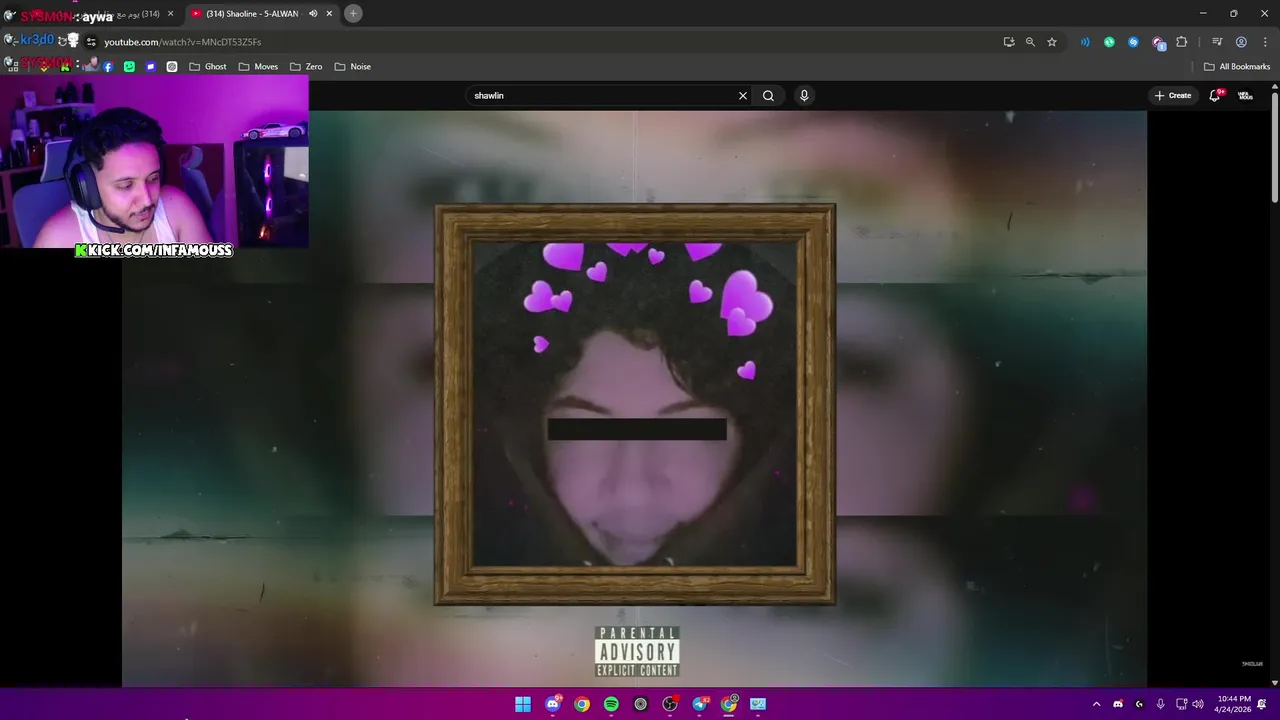Open the Ghost bookmarks folder
This screenshot has height=720, width=1280.
coord(208,67)
